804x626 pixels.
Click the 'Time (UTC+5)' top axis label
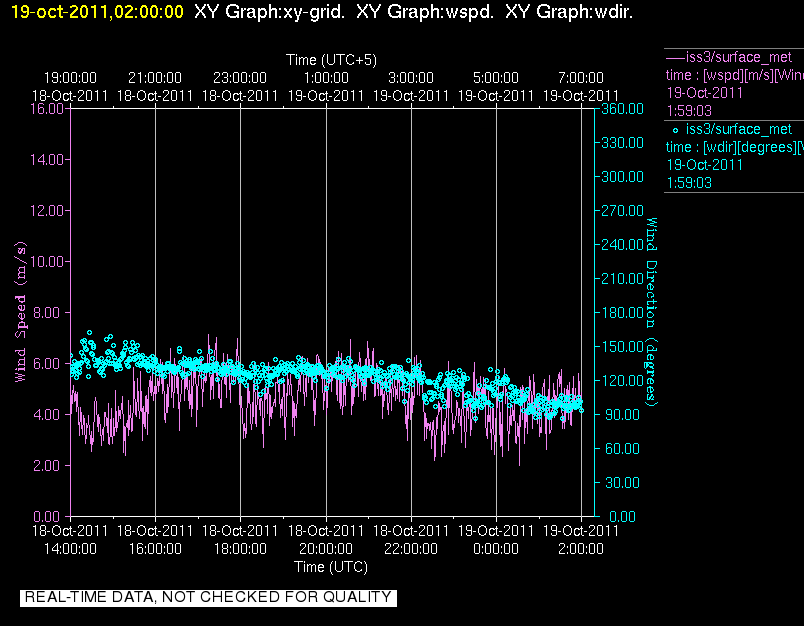[x=331, y=60]
